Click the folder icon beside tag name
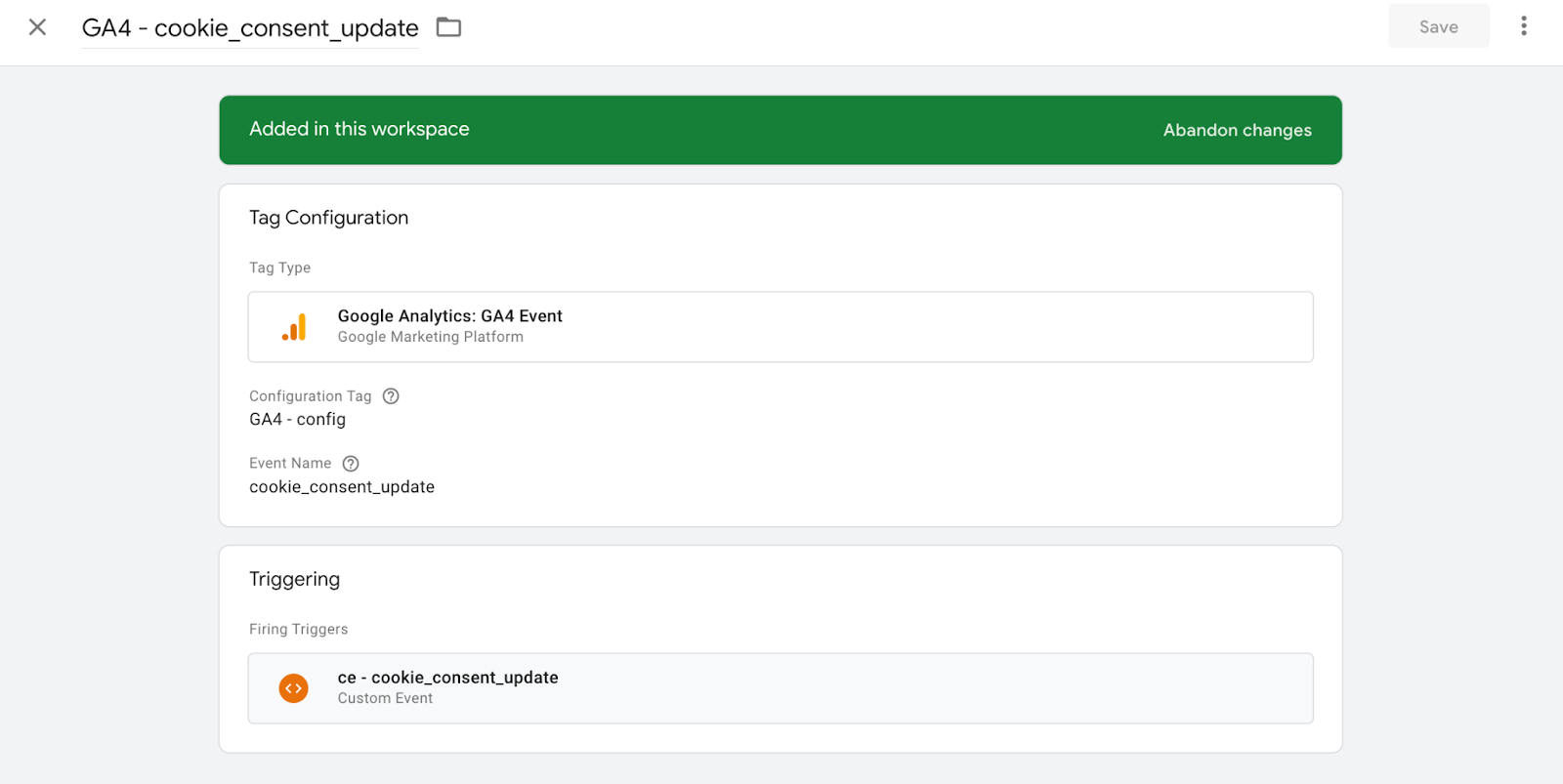Screen dimensions: 1563x784 coord(448,27)
